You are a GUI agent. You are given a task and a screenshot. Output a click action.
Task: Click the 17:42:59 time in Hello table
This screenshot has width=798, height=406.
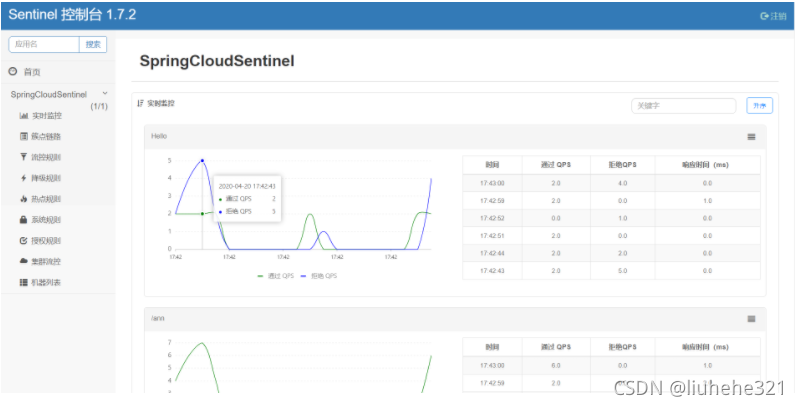coord(492,201)
